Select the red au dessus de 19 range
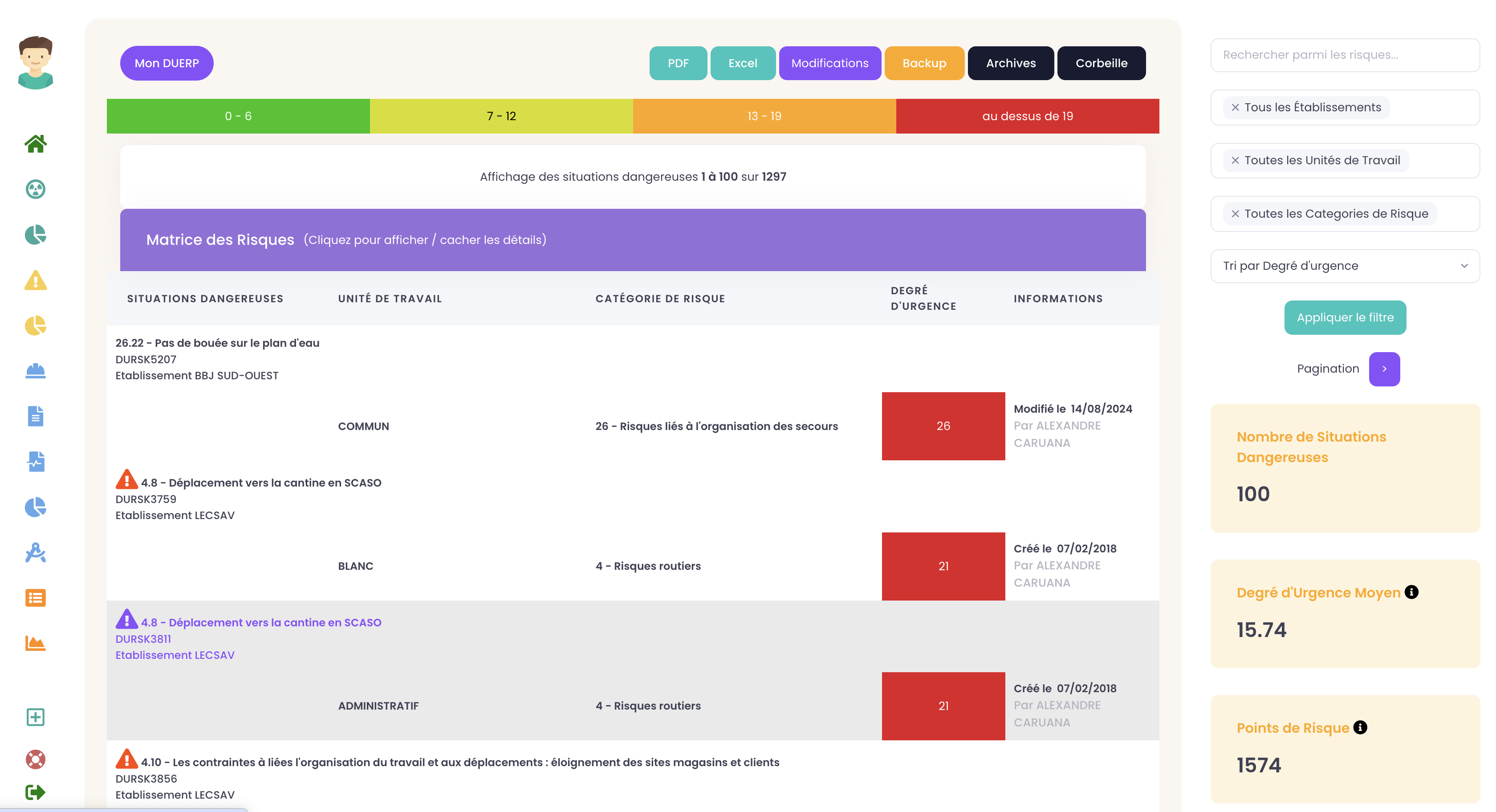The height and width of the screenshot is (812, 1496). [1027, 116]
